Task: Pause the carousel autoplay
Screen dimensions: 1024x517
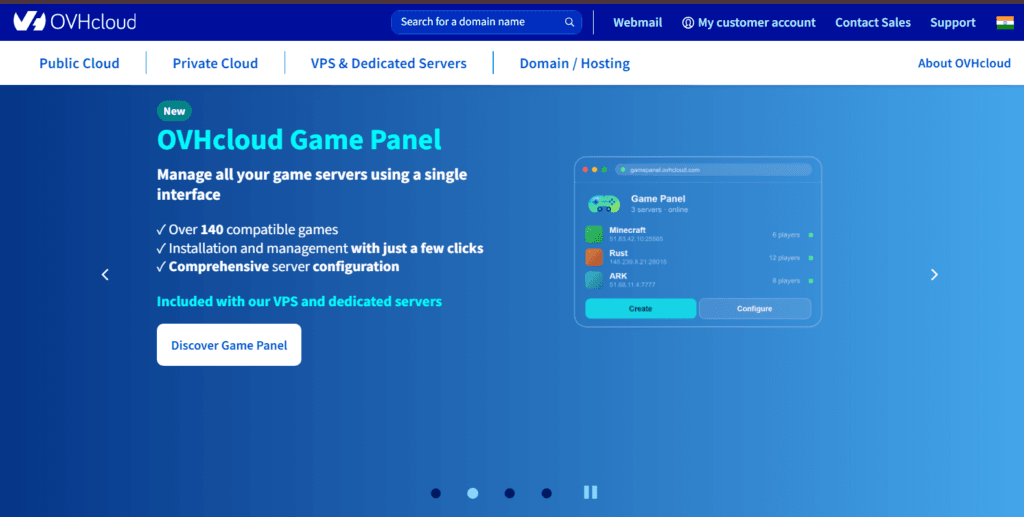Action: point(590,492)
